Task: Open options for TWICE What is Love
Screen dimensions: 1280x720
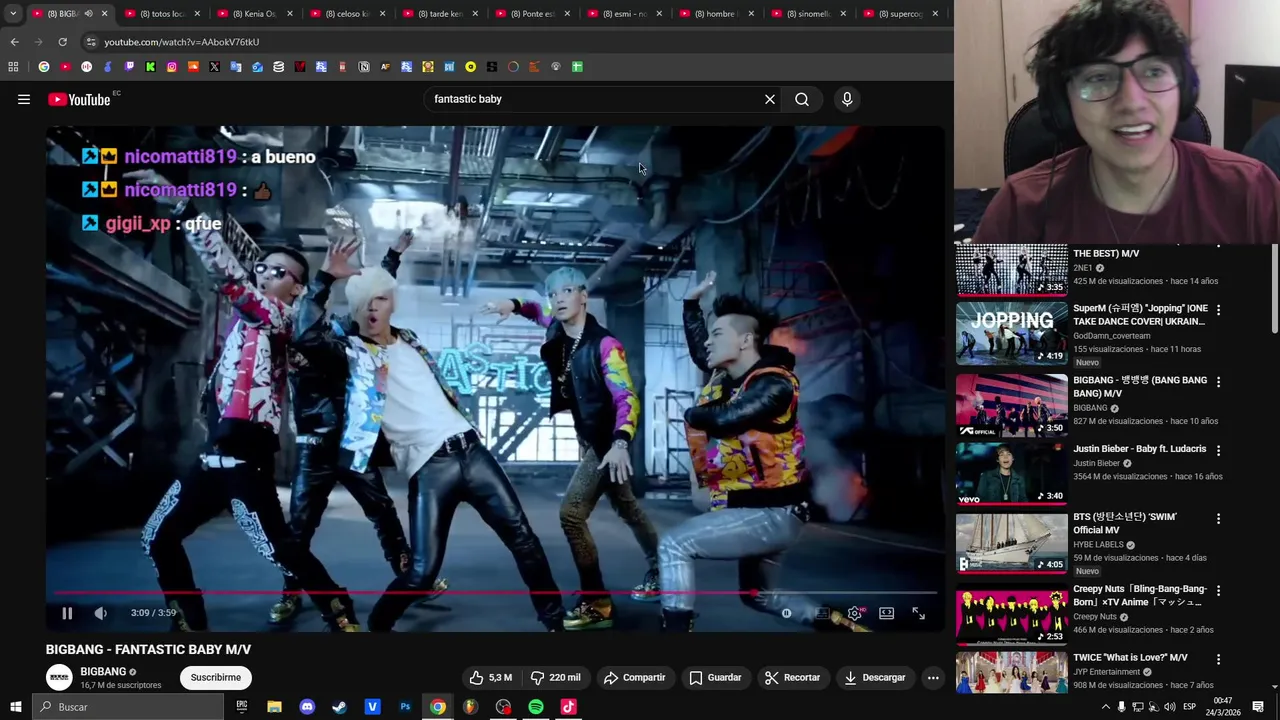Action: (x=1218, y=659)
